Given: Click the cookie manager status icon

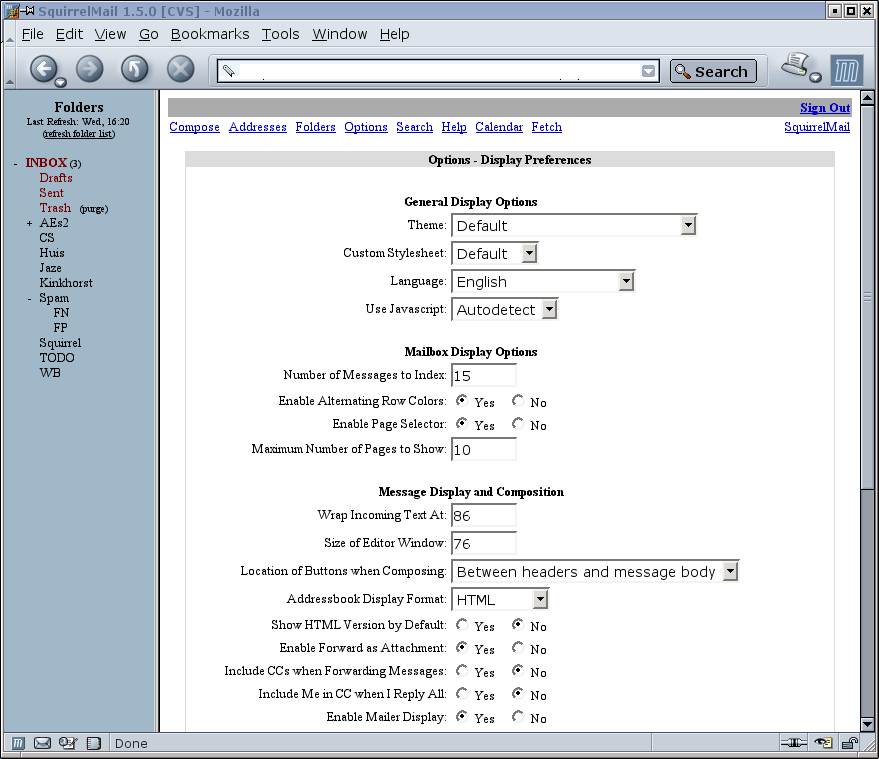Looking at the screenshot, I should click(x=823, y=743).
